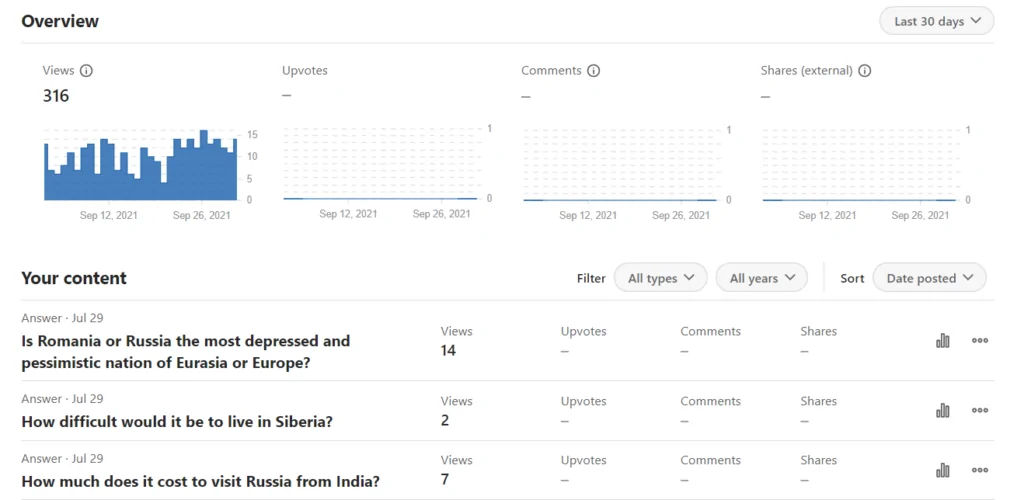Click the Views bar chart
Image resolution: width=1024 pixels, height=500 pixels.
[140, 166]
